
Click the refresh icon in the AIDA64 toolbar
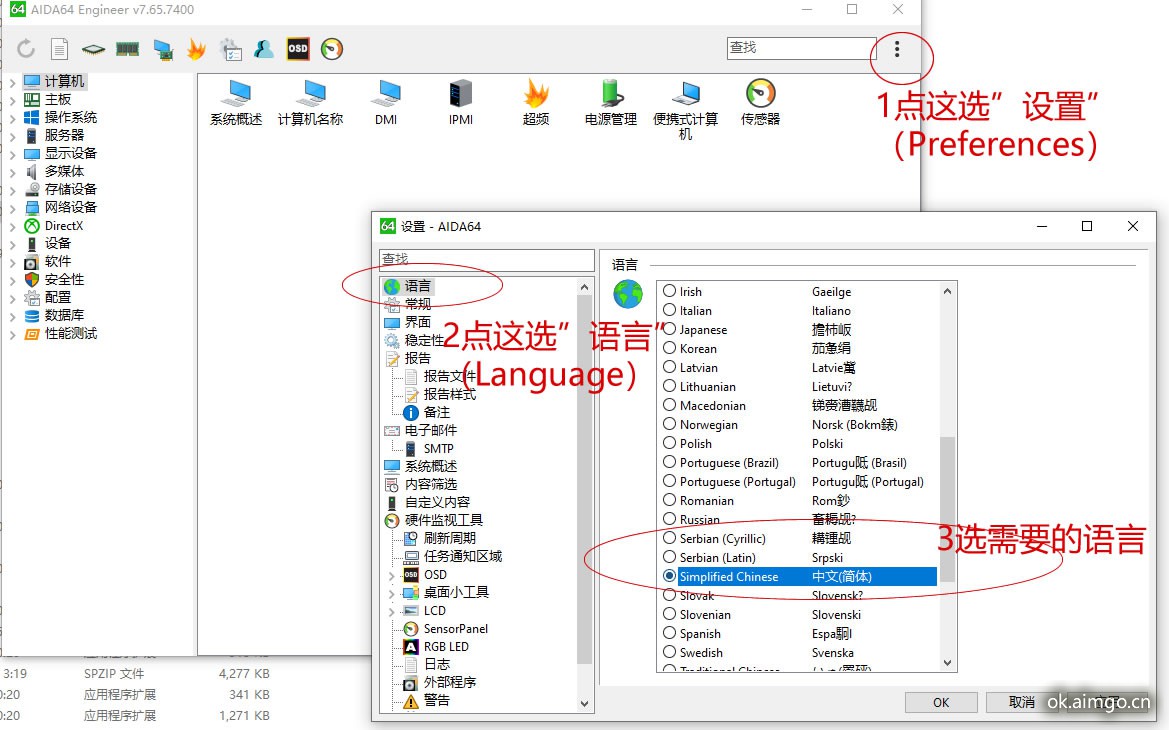pos(26,49)
